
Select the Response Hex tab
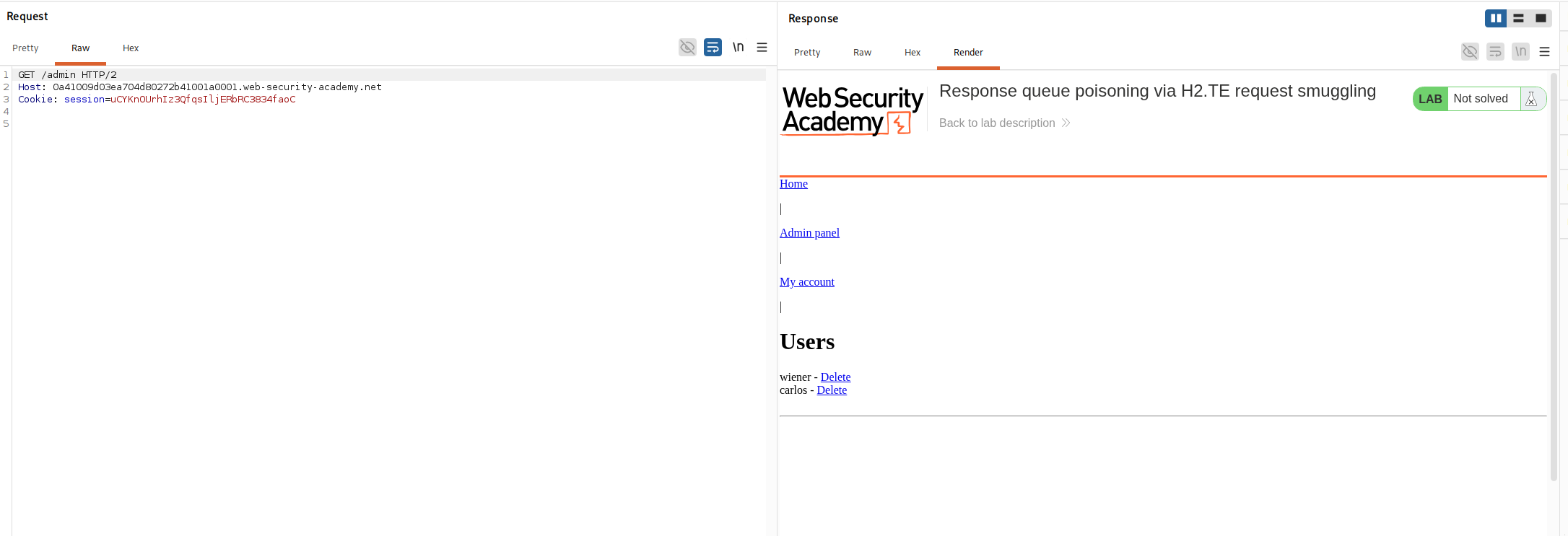[913, 53]
